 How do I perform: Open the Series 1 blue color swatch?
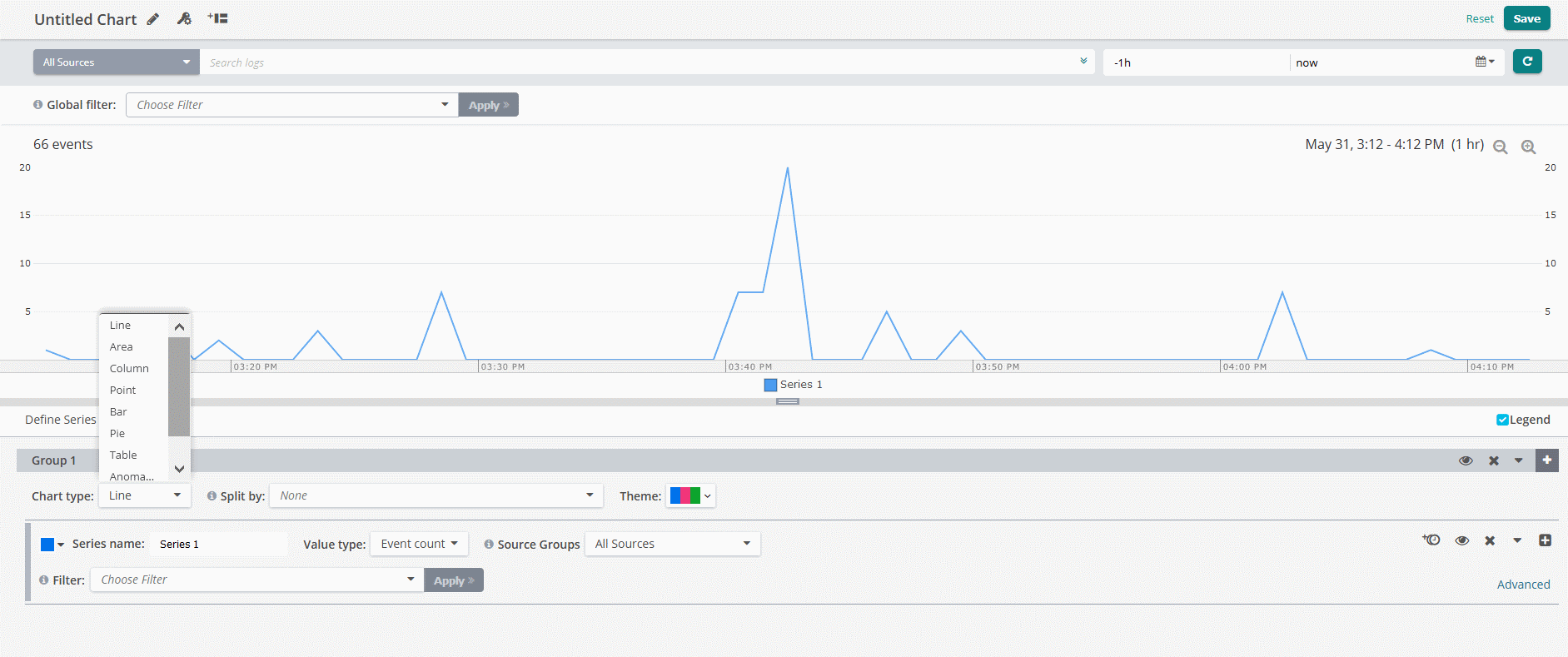52,545
